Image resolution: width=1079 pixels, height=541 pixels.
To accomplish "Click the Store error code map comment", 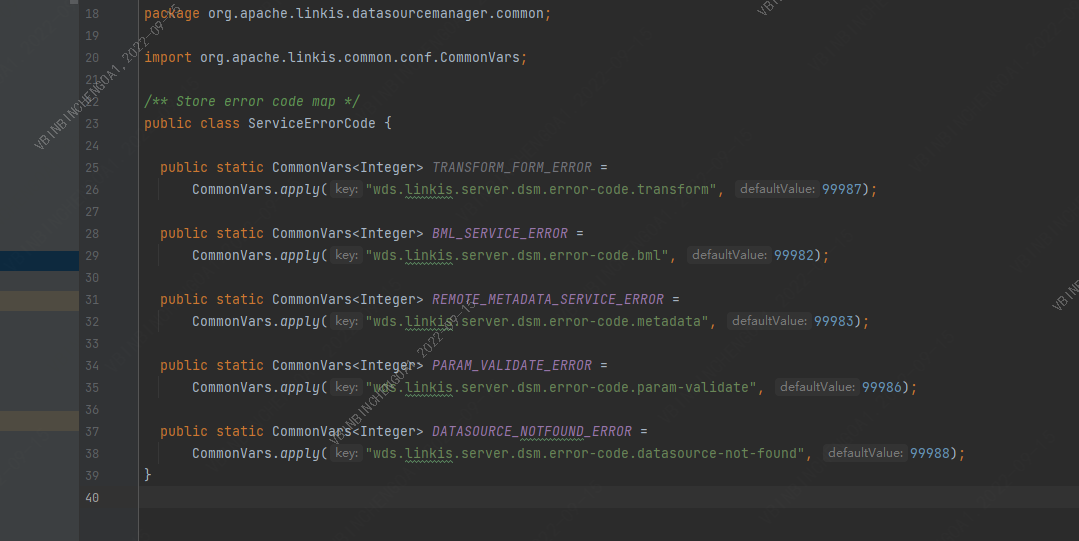I will pos(252,102).
